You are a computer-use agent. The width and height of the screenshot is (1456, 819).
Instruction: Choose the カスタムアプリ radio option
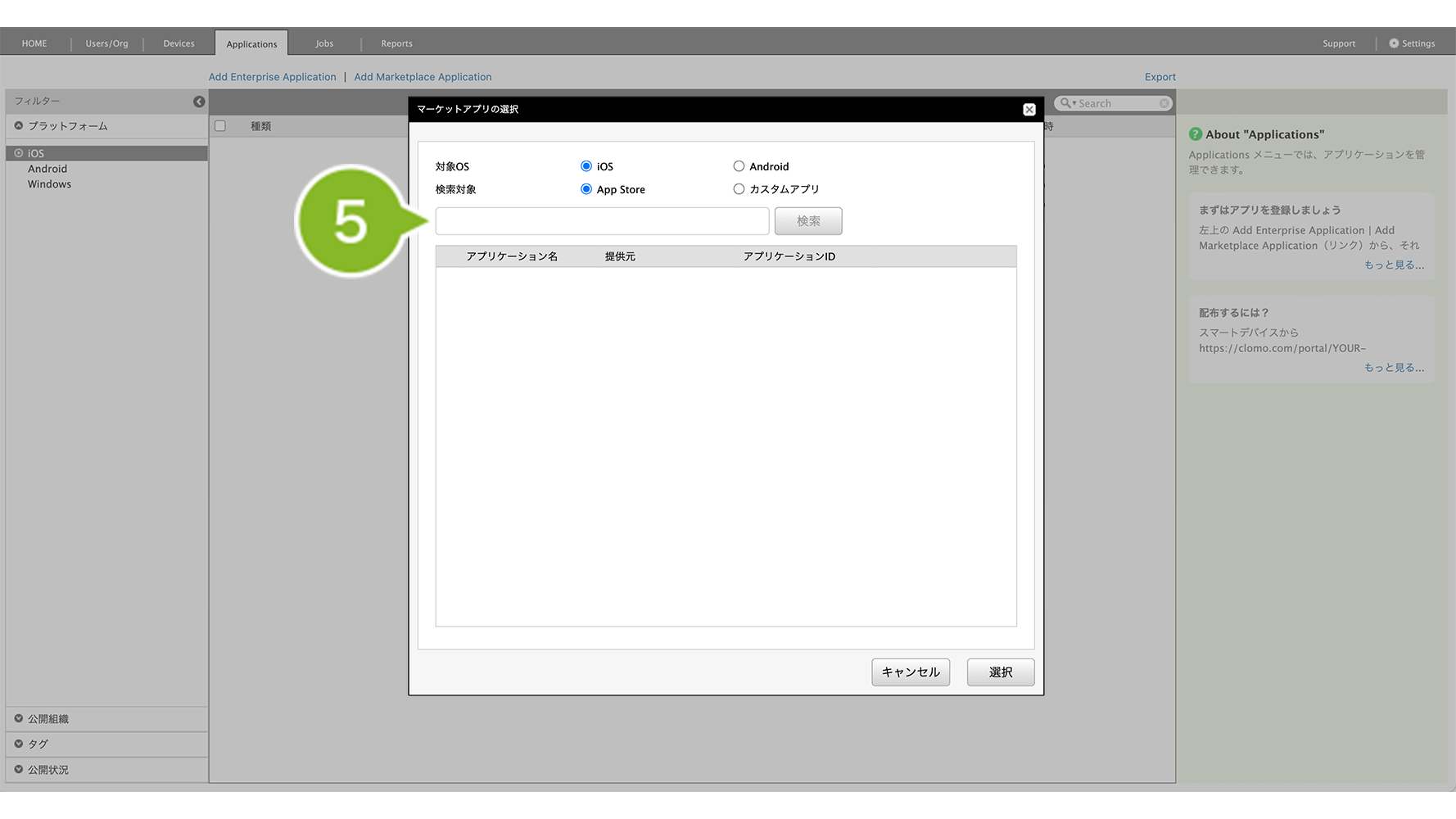pos(739,189)
